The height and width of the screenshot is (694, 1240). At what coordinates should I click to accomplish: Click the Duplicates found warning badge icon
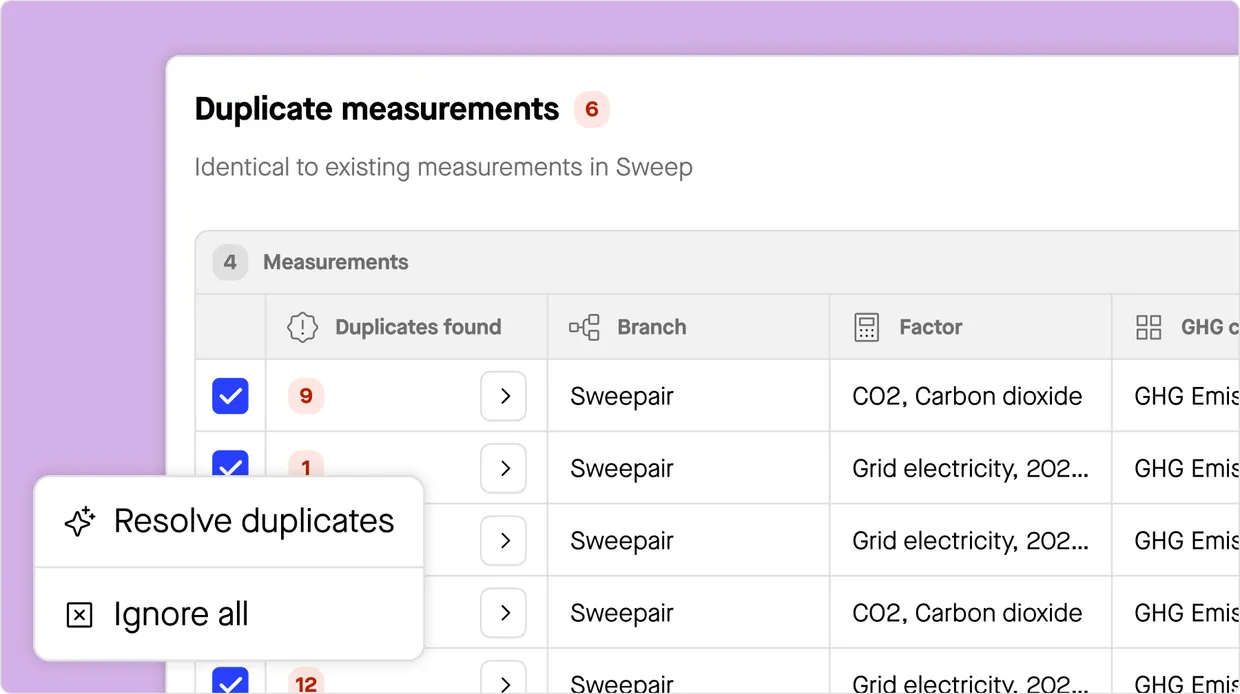click(302, 327)
